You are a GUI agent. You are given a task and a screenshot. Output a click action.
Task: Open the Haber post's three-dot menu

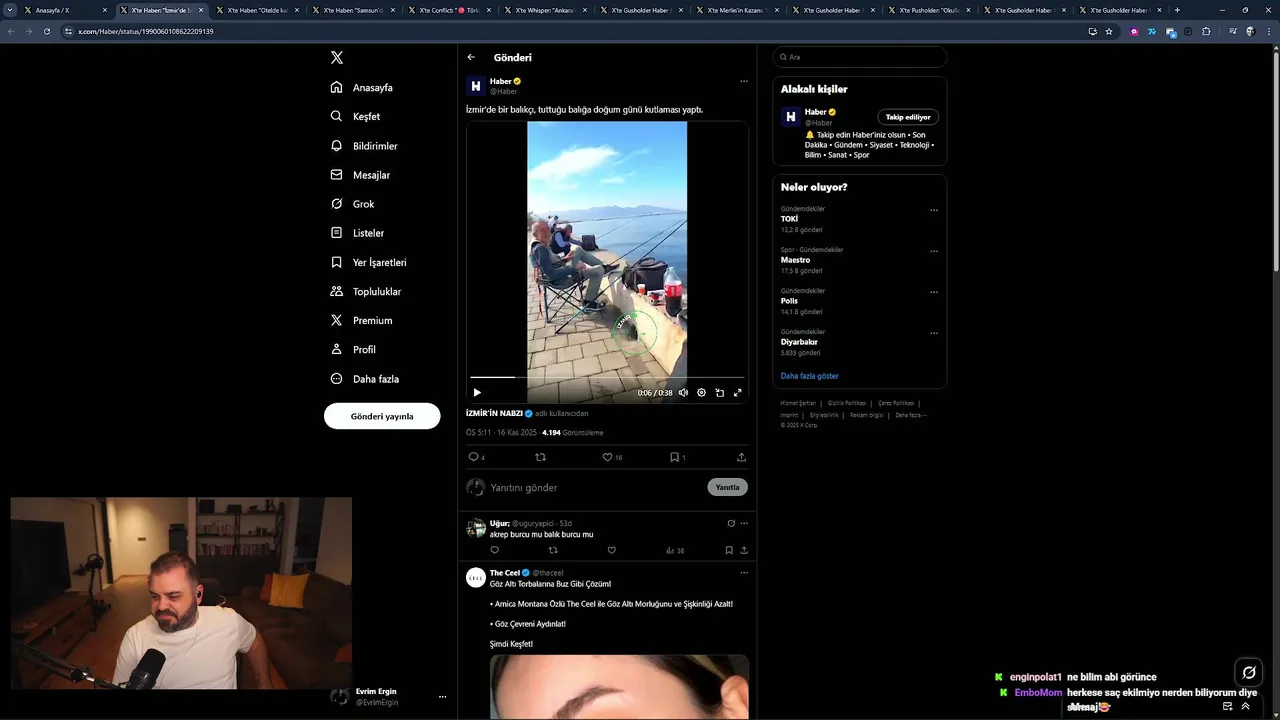click(x=743, y=81)
